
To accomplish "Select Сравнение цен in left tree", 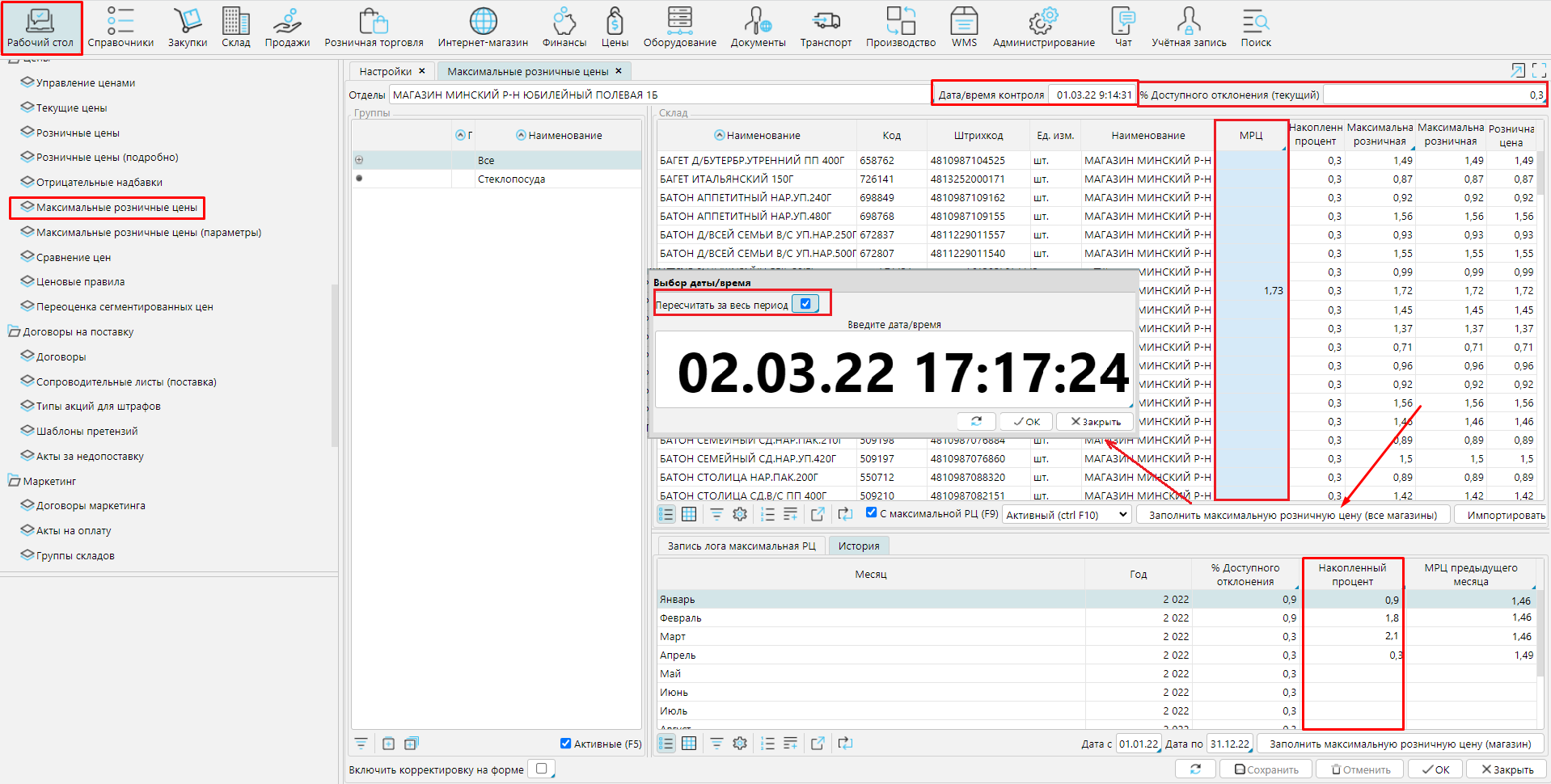I will [74, 257].
